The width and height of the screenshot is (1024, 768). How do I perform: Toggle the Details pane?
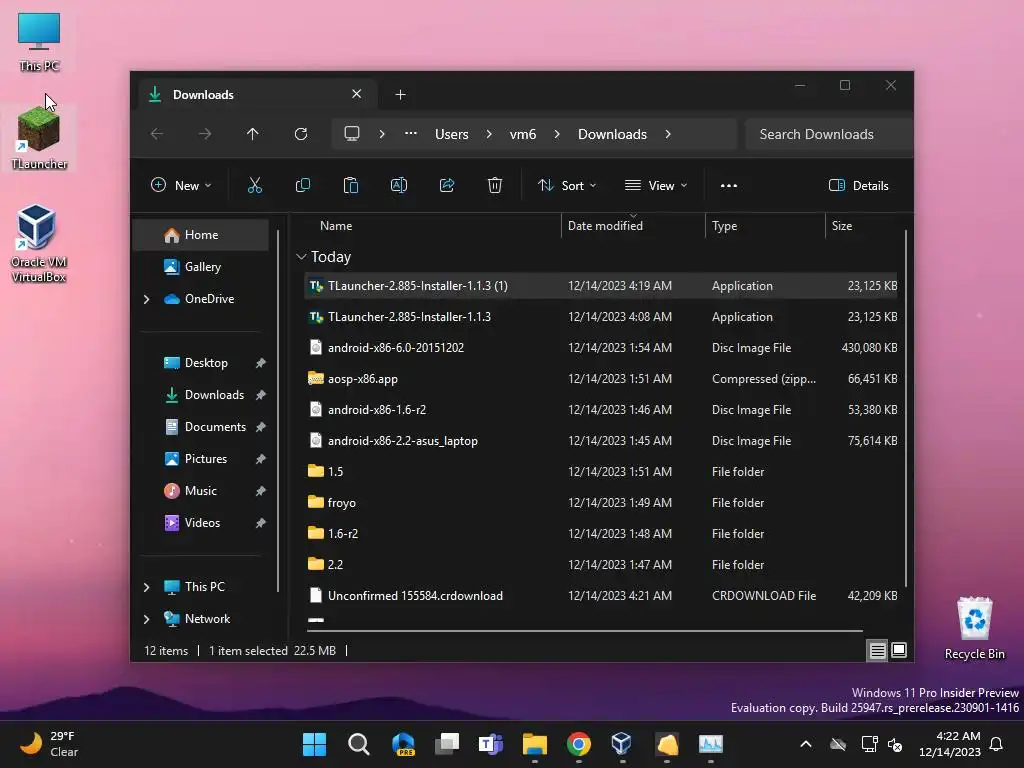pyautogui.click(x=859, y=185)
